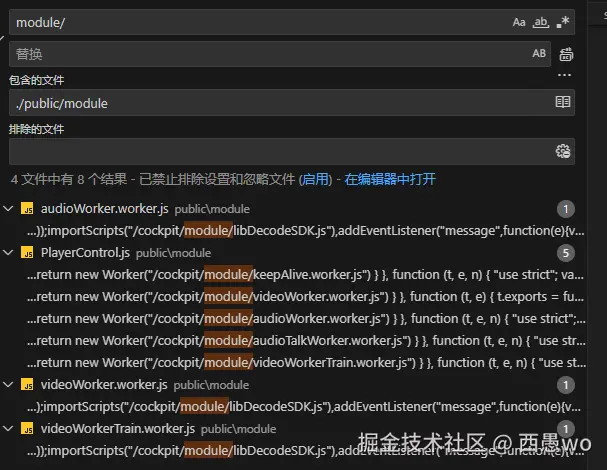Toggle Match Case (Aa) in search box
This screenshot has height=470, width=607.
(x=519, y=22)
